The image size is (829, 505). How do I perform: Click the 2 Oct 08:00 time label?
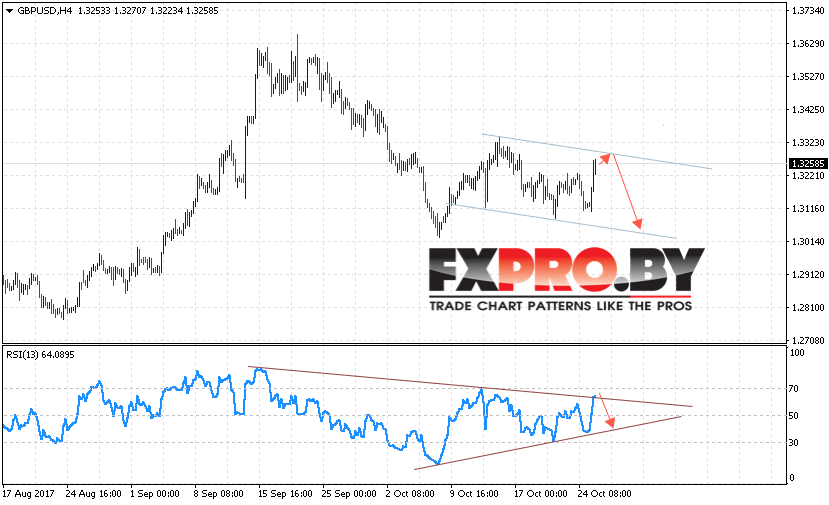click(x=410, y=494)
